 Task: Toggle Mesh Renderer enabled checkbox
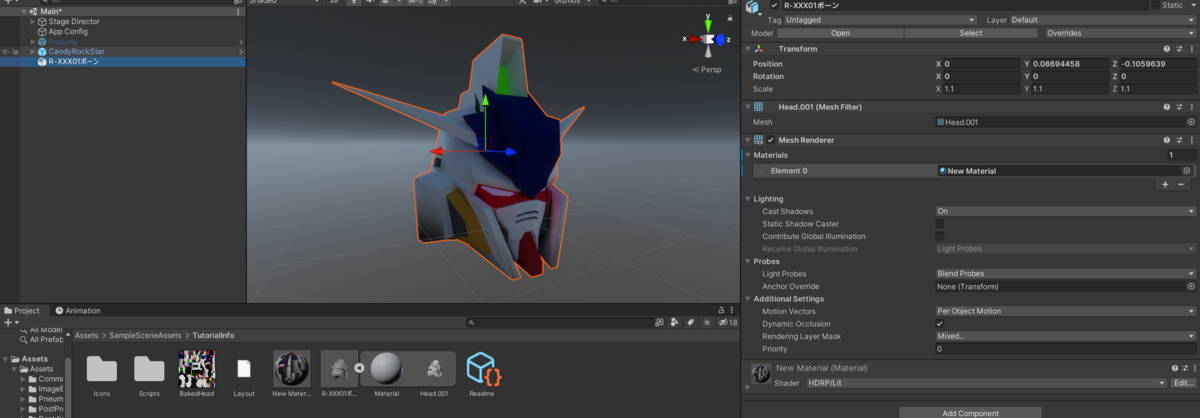tap(771, 140)
